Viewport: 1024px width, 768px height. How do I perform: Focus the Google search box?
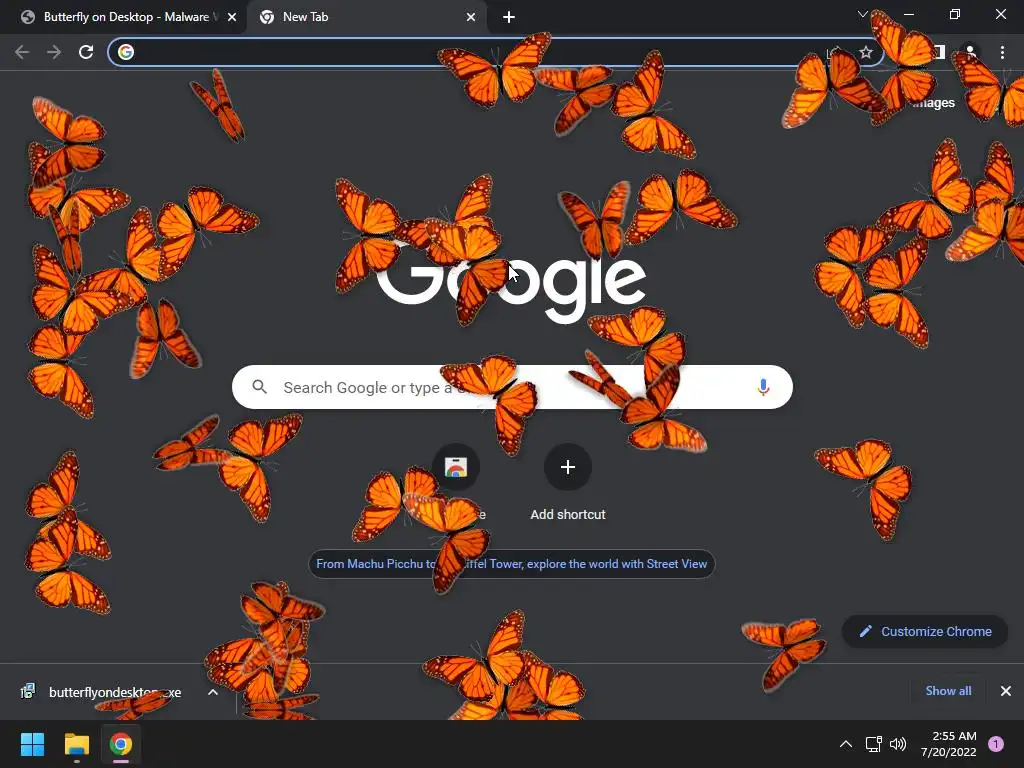point(512,387)
